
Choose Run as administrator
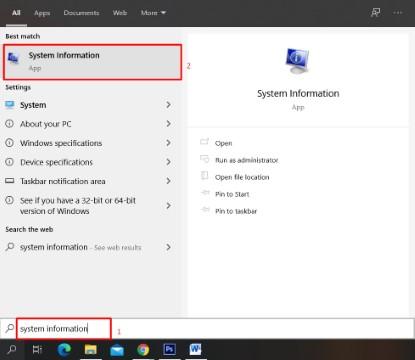(246, 160)
